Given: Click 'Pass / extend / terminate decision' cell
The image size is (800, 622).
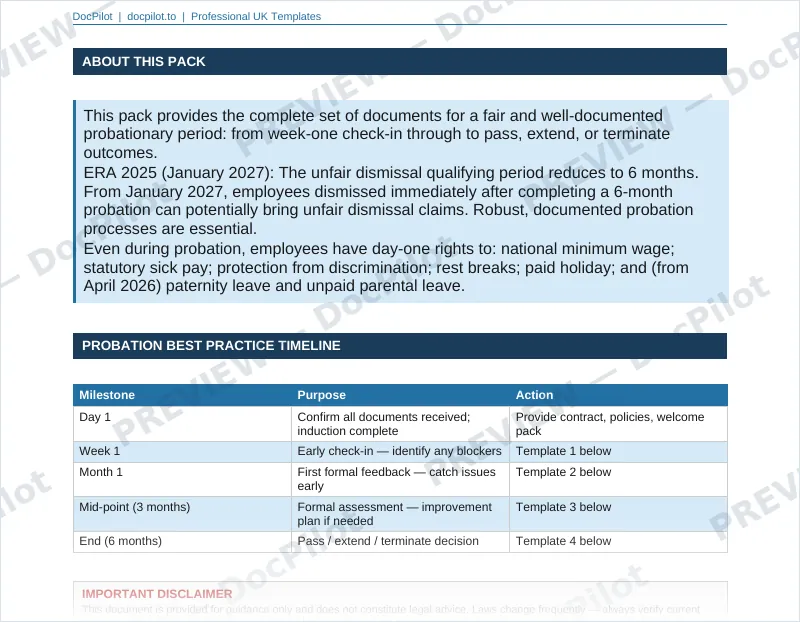Looking at the screenshot, I should click(x=400, y=541).
